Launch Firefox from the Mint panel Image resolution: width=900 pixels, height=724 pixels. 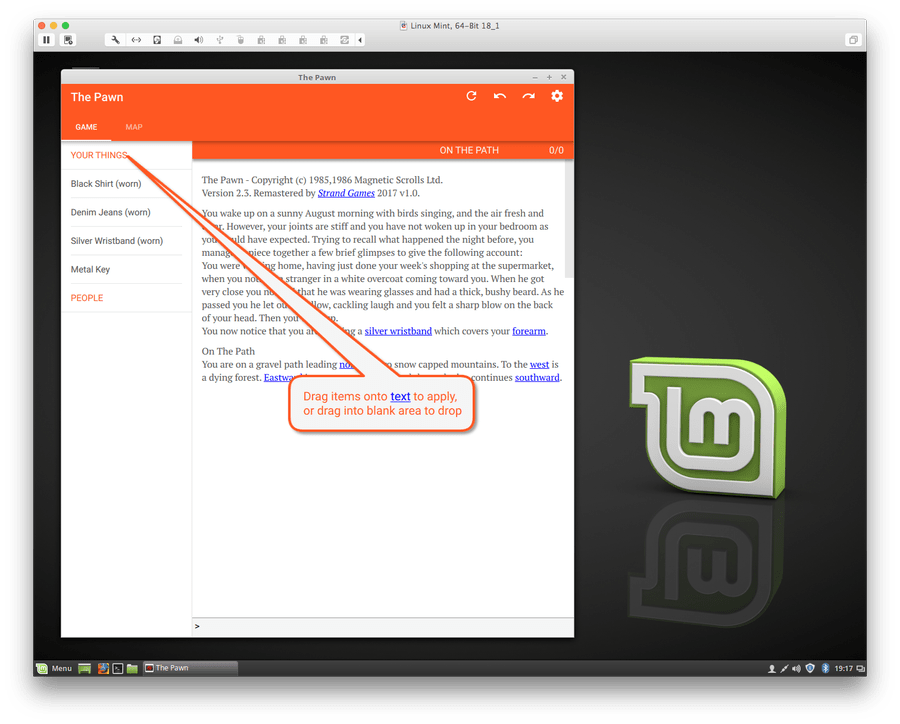pyautogui.click(x=101, y=668)
